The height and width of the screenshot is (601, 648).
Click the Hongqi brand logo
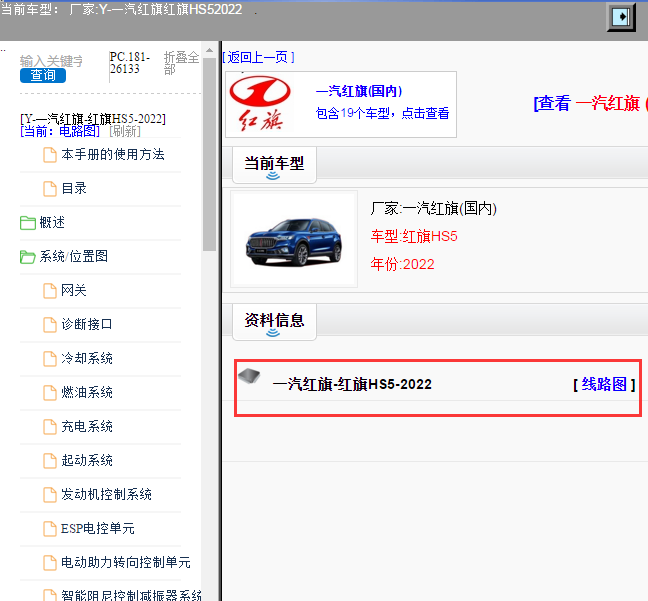tap(260, 103)
